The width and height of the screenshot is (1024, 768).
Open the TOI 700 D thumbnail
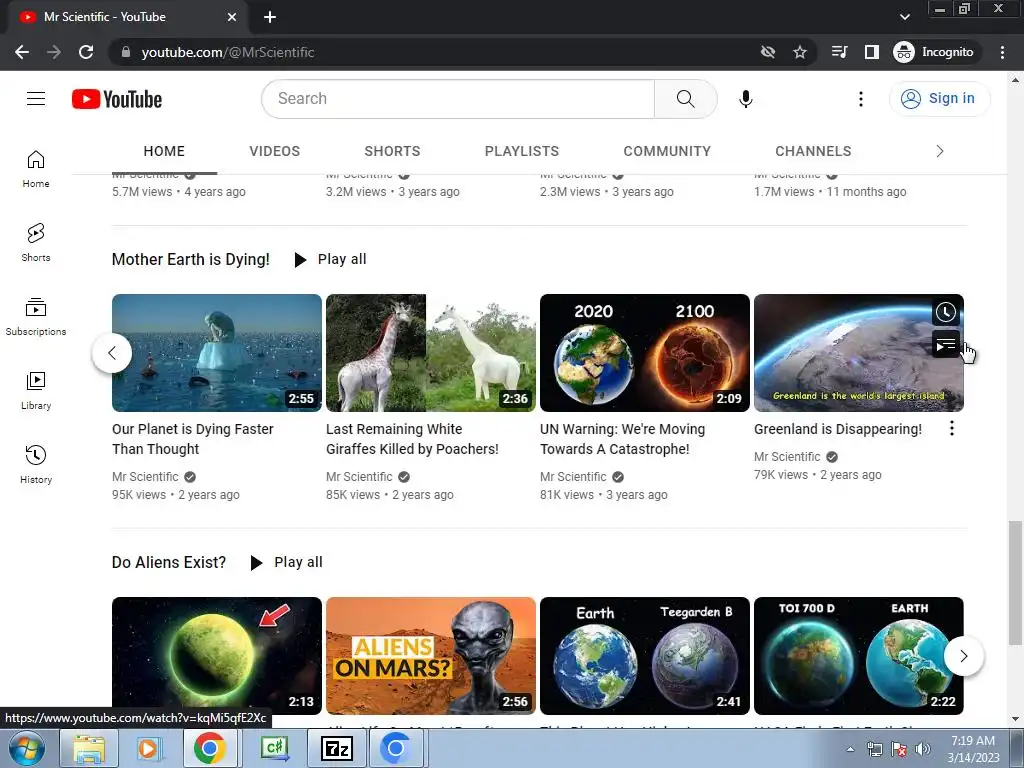point(859,656)
